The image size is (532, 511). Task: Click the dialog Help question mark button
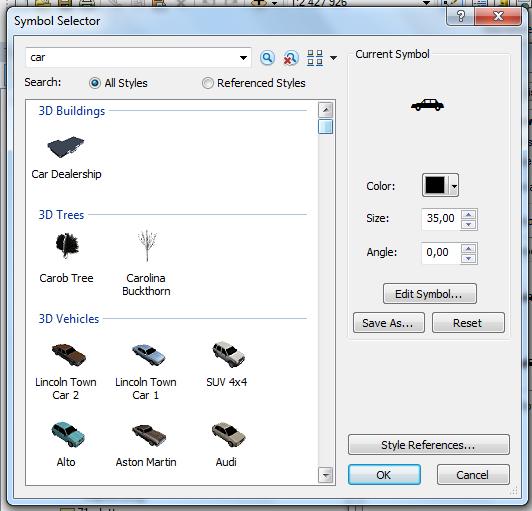coord(460,16)
